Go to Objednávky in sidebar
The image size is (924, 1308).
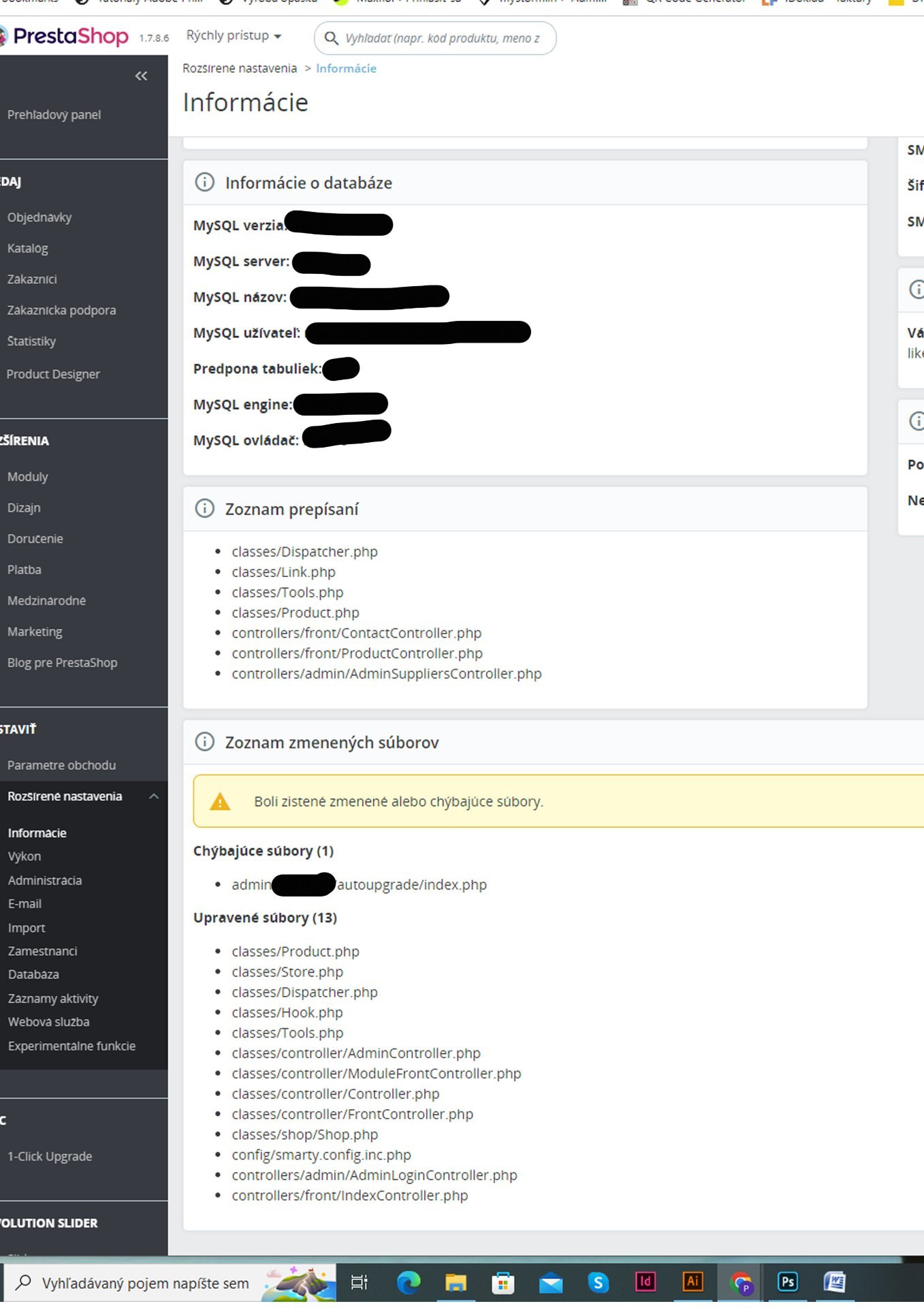tap(39, 217)
